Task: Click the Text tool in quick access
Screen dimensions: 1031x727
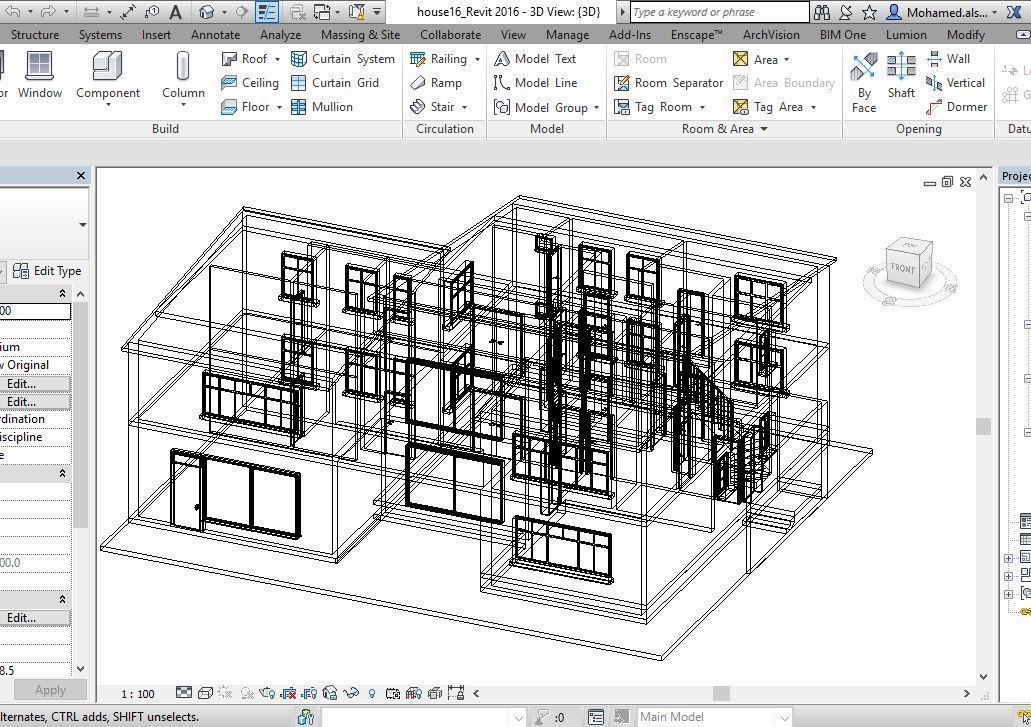Action: pyautogui.click(x=175, y=11)
